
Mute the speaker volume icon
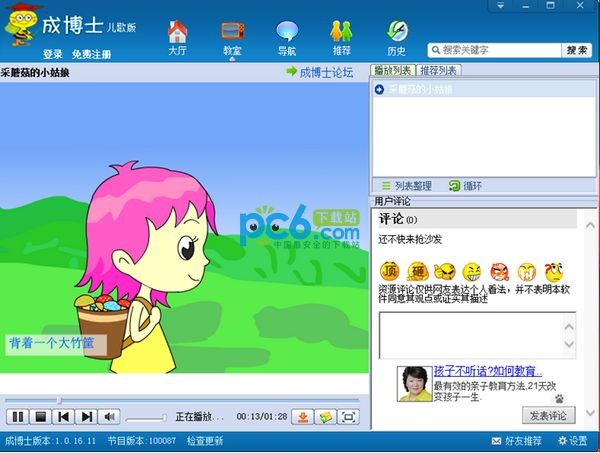tap(109, 417)
